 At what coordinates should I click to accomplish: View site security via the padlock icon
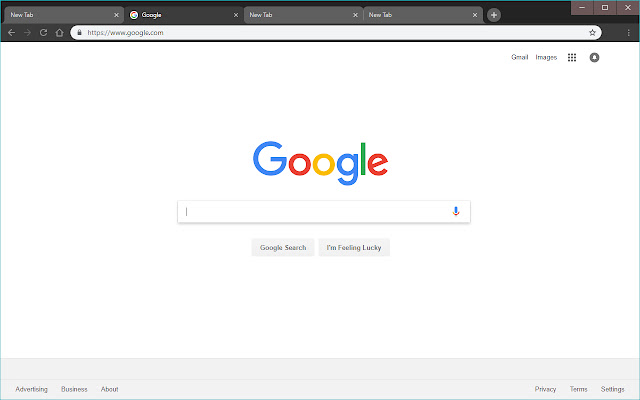tap(79, 33)
